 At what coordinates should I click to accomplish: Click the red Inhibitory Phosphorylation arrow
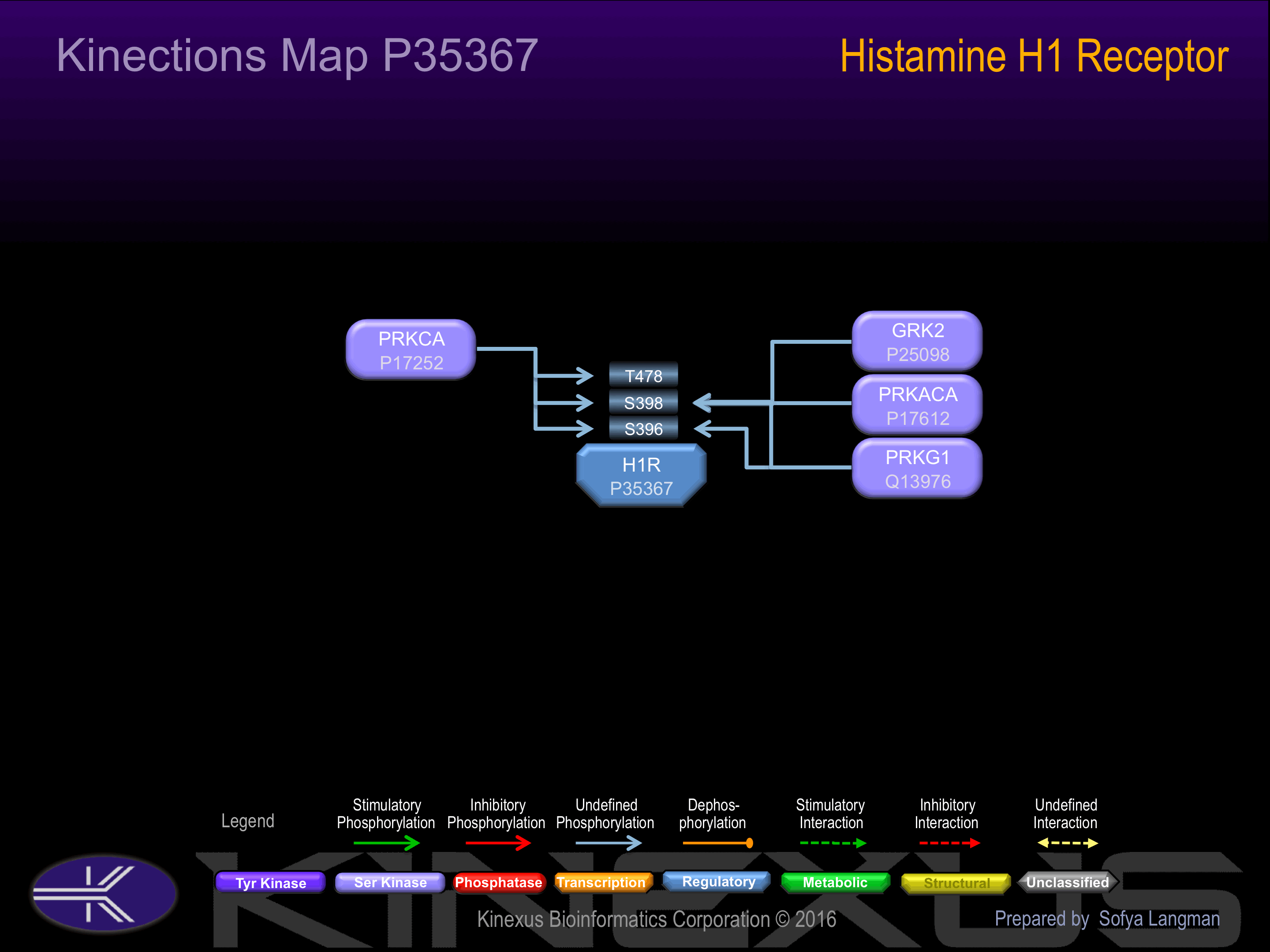pos(497,843)
